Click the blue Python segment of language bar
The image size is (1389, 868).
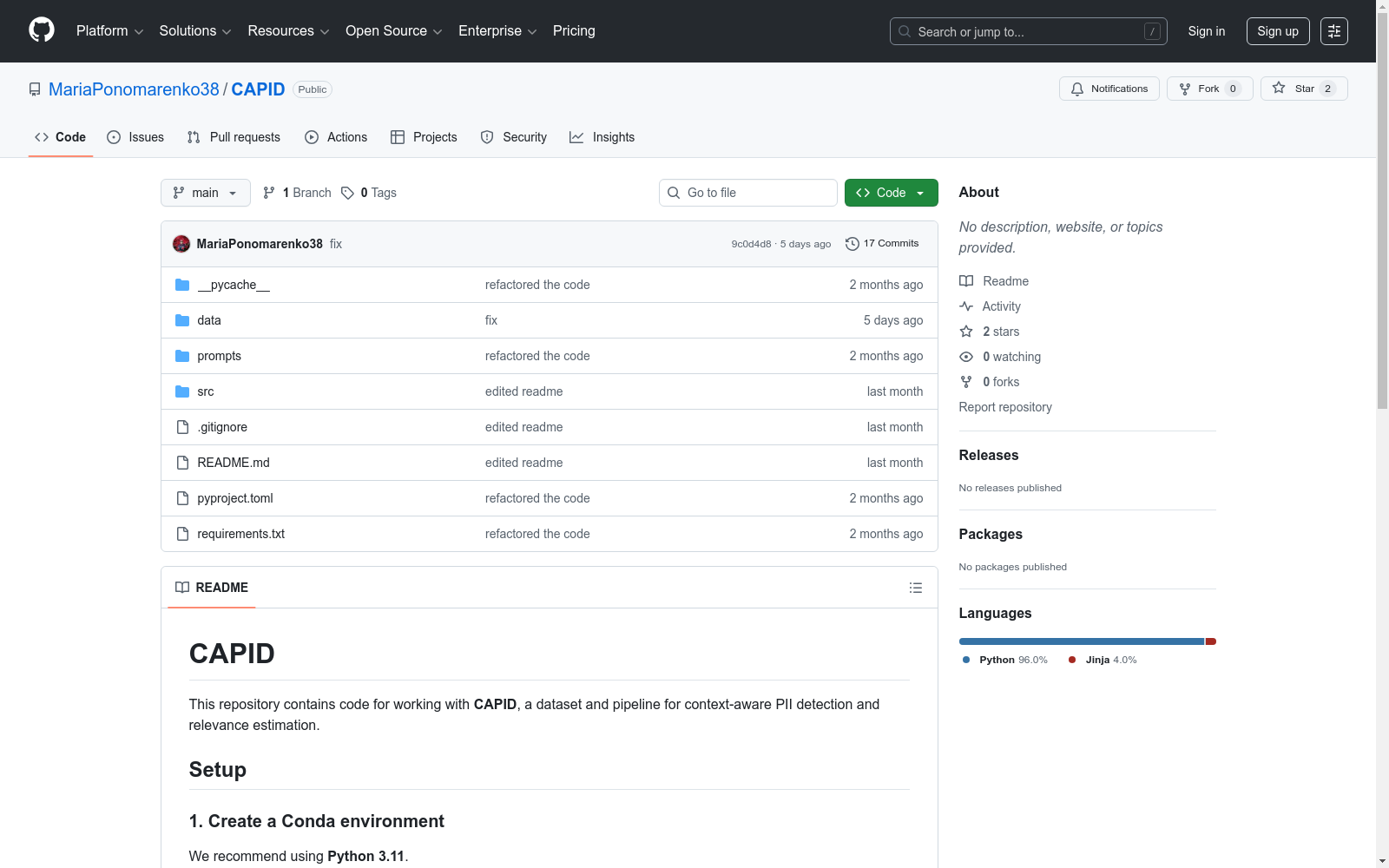pyautogui.click(x=1082, y=641)
